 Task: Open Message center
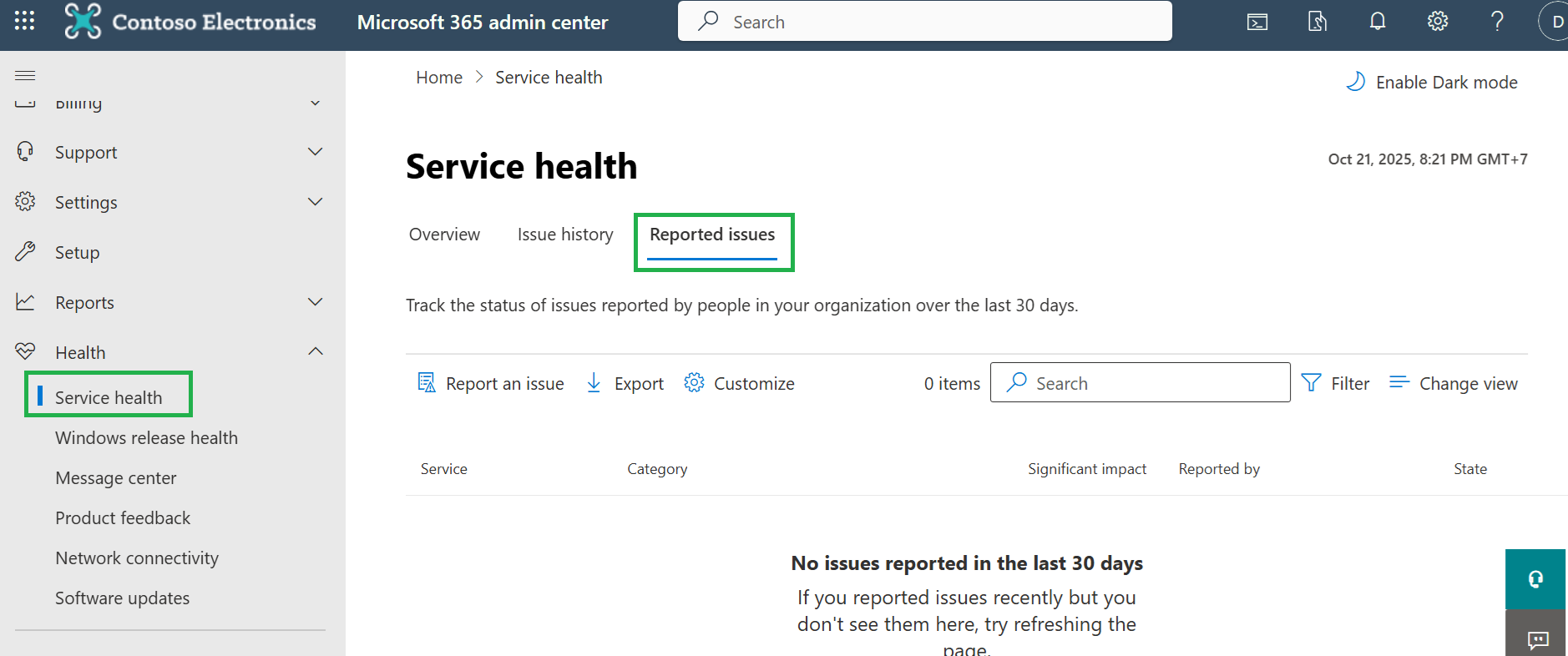[x=116, y=477]
